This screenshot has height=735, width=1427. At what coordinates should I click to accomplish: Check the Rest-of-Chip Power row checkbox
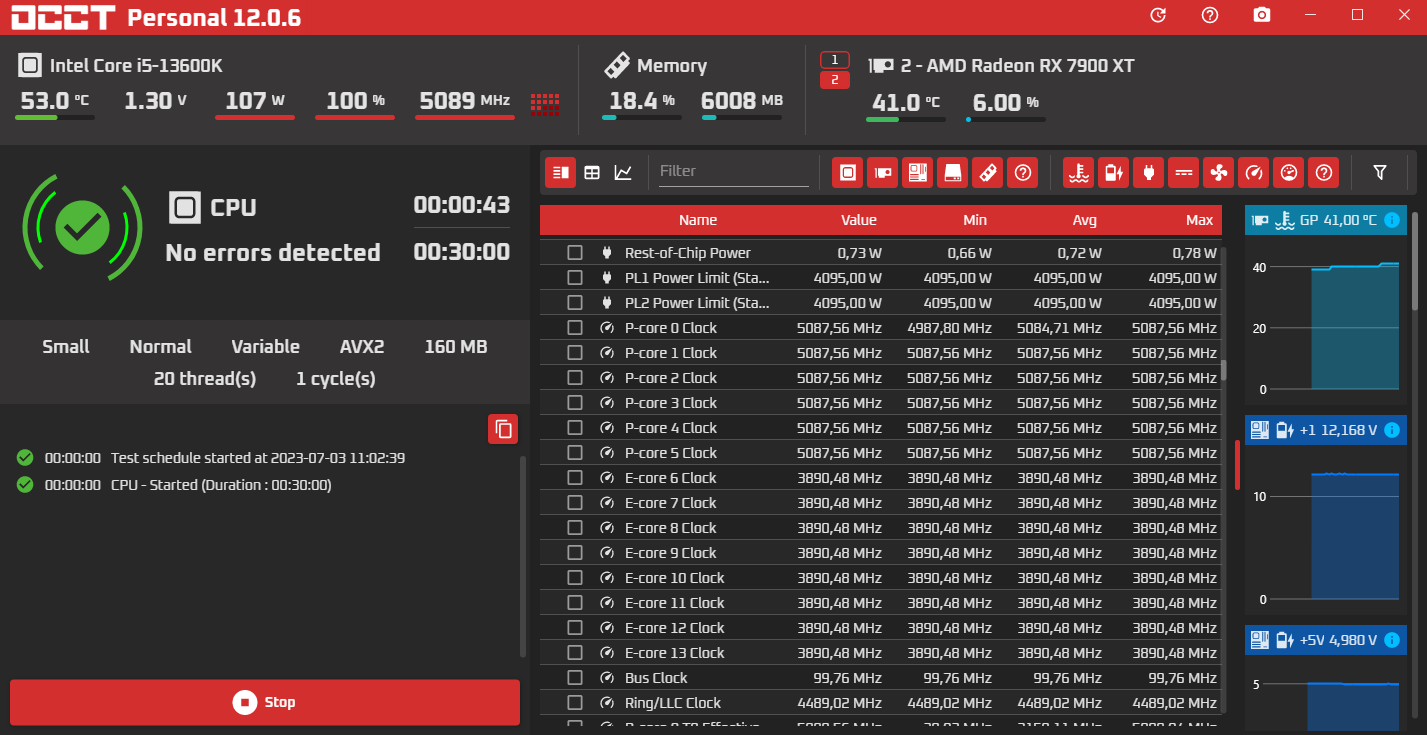(575, 253)
